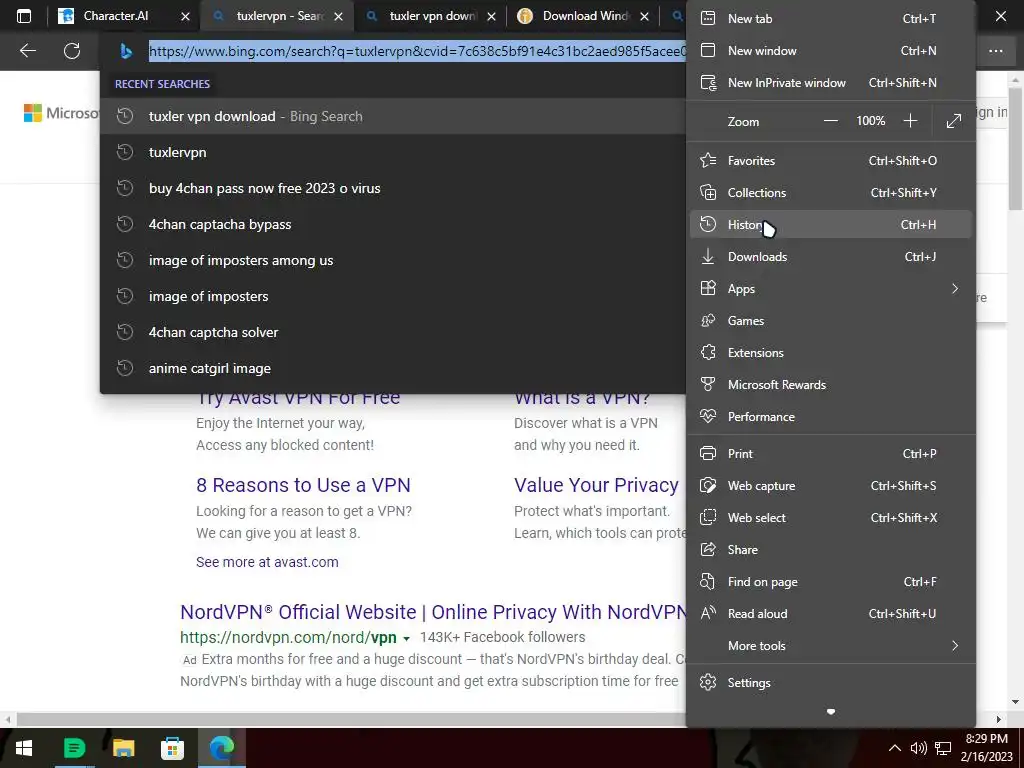Switch to the tuxler vpn download tab

(x=432, y=16)
